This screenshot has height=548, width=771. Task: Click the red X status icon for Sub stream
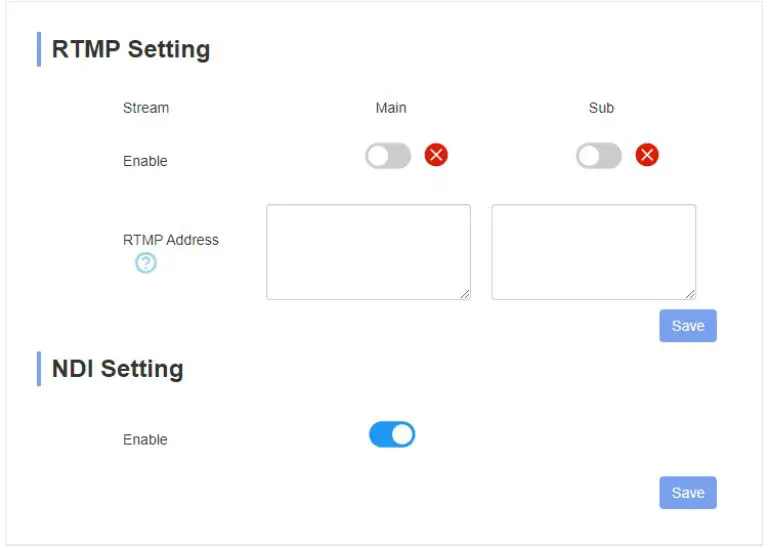(647, 155)
